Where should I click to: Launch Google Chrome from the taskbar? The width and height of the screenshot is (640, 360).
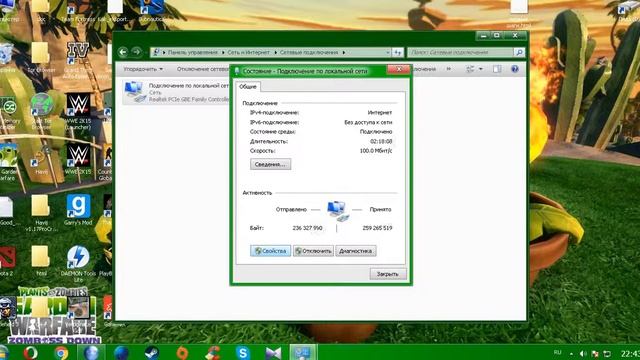[x=61, y=353]
